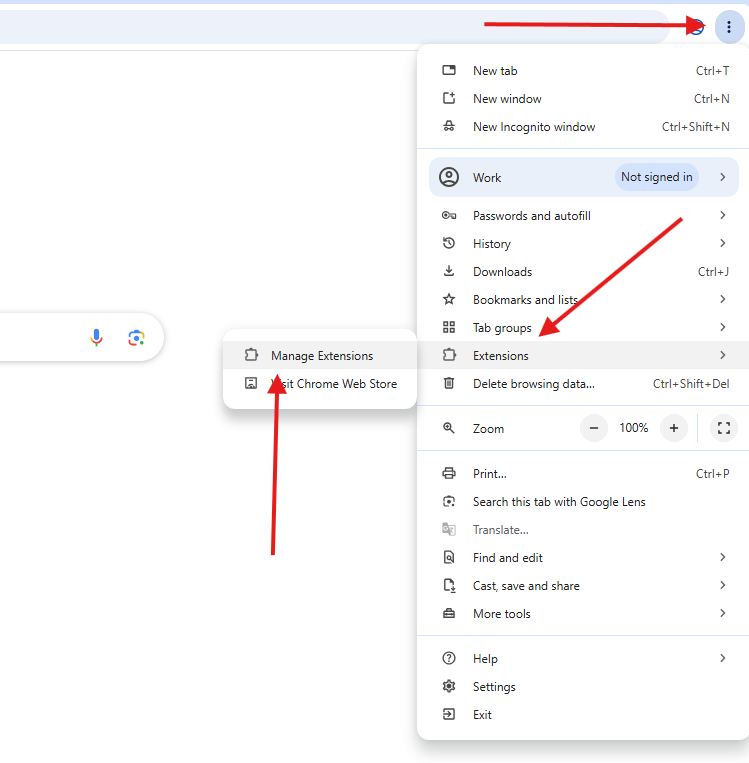Screen dimensions: 749x763
Task: Open Downloads from the menu
Action: point(584,272)
